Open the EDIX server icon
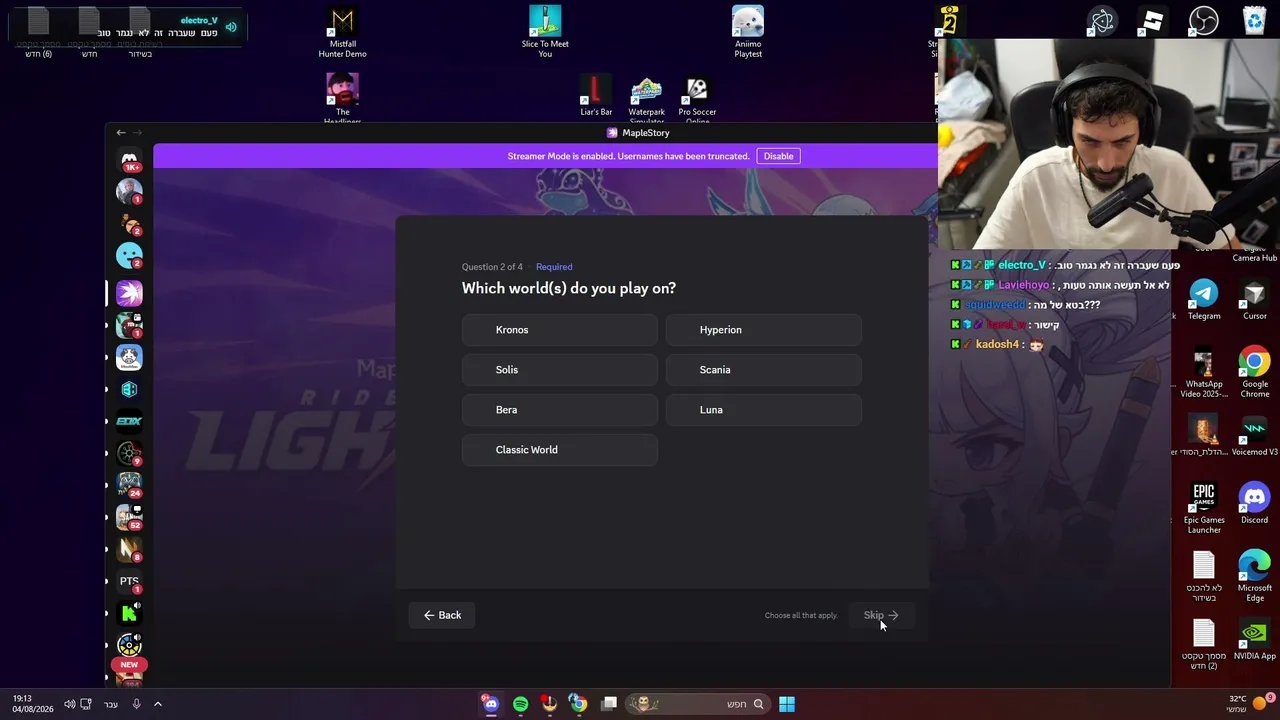Screen dimensions: 1280x720 [129, 421]
